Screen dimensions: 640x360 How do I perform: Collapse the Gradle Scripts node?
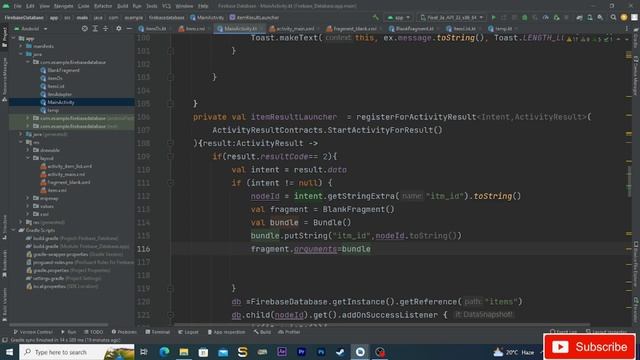click(13, 230)
